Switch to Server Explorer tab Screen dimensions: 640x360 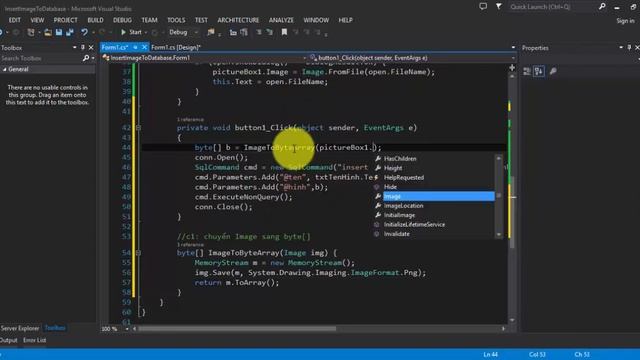pyautogui.click(x=20, y=328)
